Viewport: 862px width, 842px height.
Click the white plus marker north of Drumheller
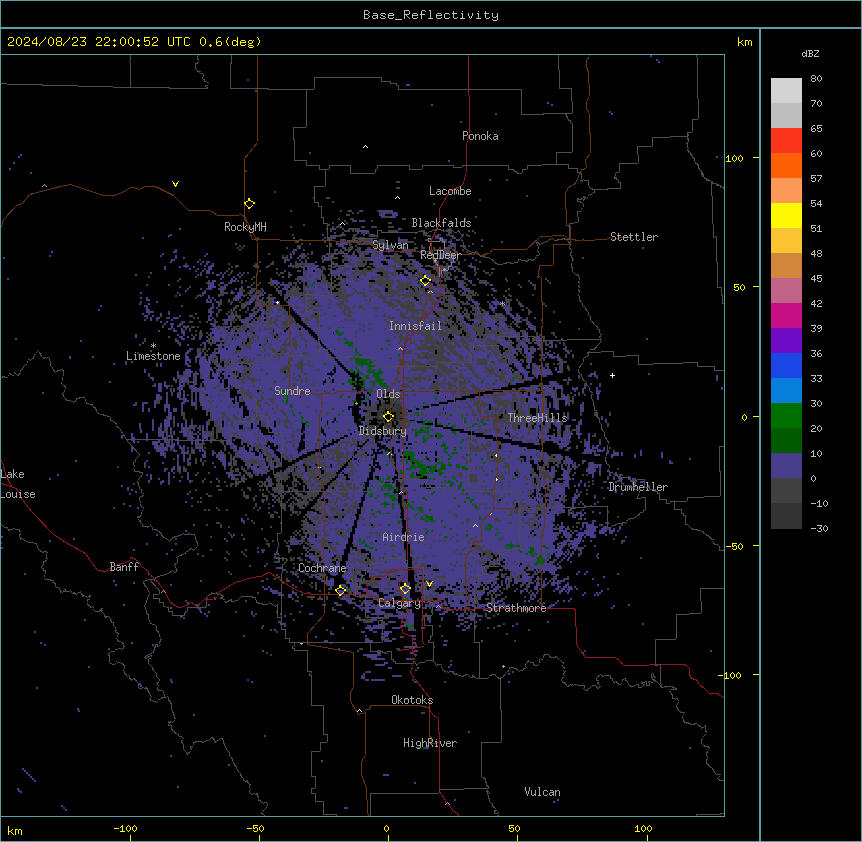point(612,375)
